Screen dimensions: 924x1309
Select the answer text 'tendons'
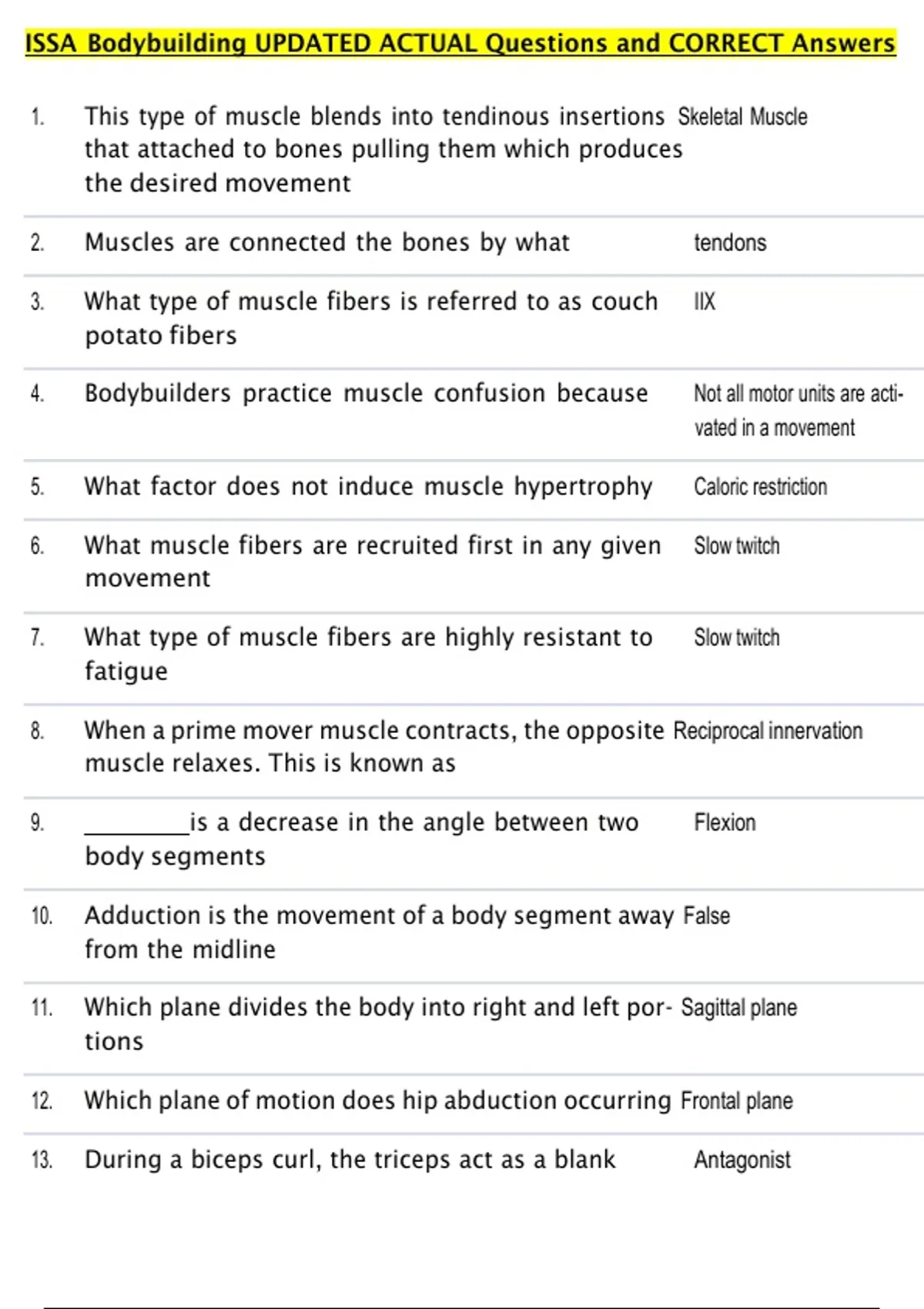730,243
